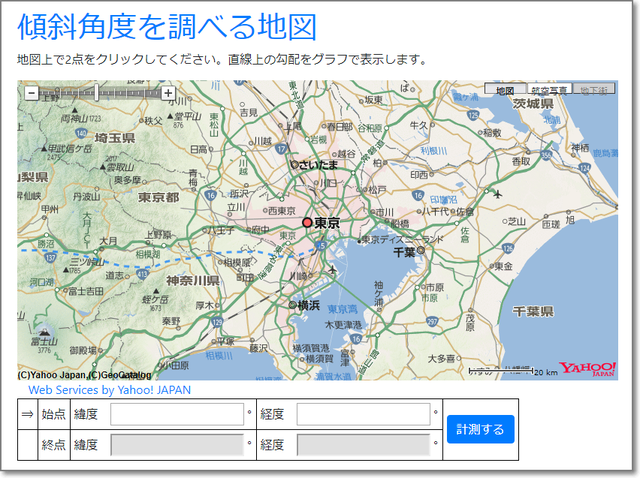Open Web Services by Yahoo! JAPAN link
Image resolution: width=640 pixels, height=478 pixels.
109,390
